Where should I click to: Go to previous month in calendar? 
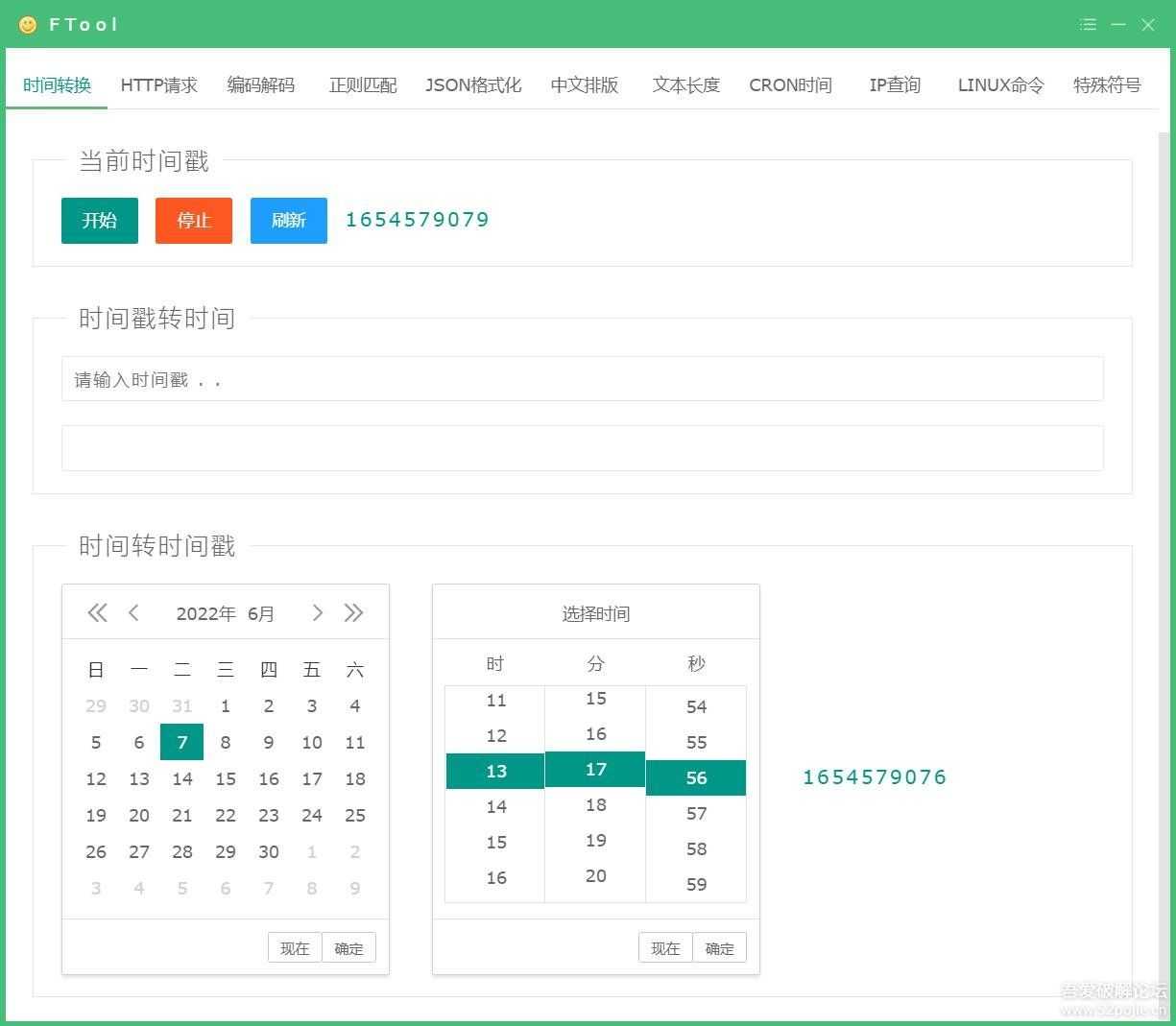(133, 613)
